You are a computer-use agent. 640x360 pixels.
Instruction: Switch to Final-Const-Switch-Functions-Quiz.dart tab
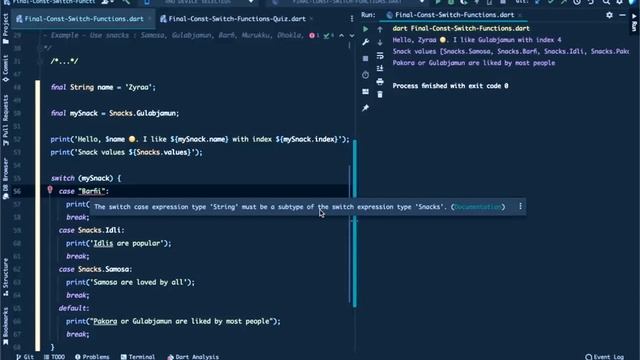tap(233, 19)
